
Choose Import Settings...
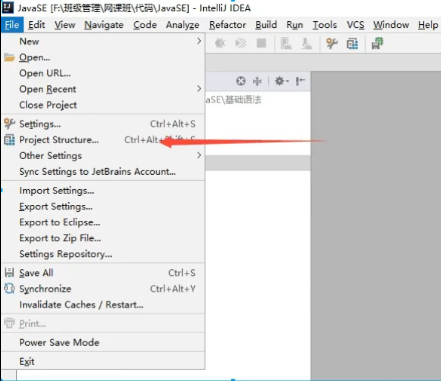point(103,191)
